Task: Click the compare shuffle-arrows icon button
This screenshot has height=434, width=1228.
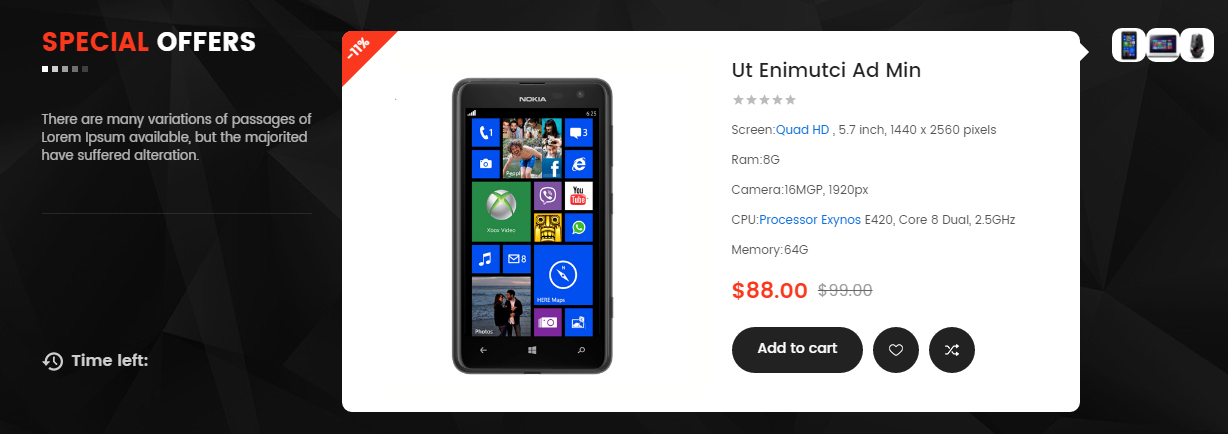Action: pyautogui.click(x=952, y=350)
